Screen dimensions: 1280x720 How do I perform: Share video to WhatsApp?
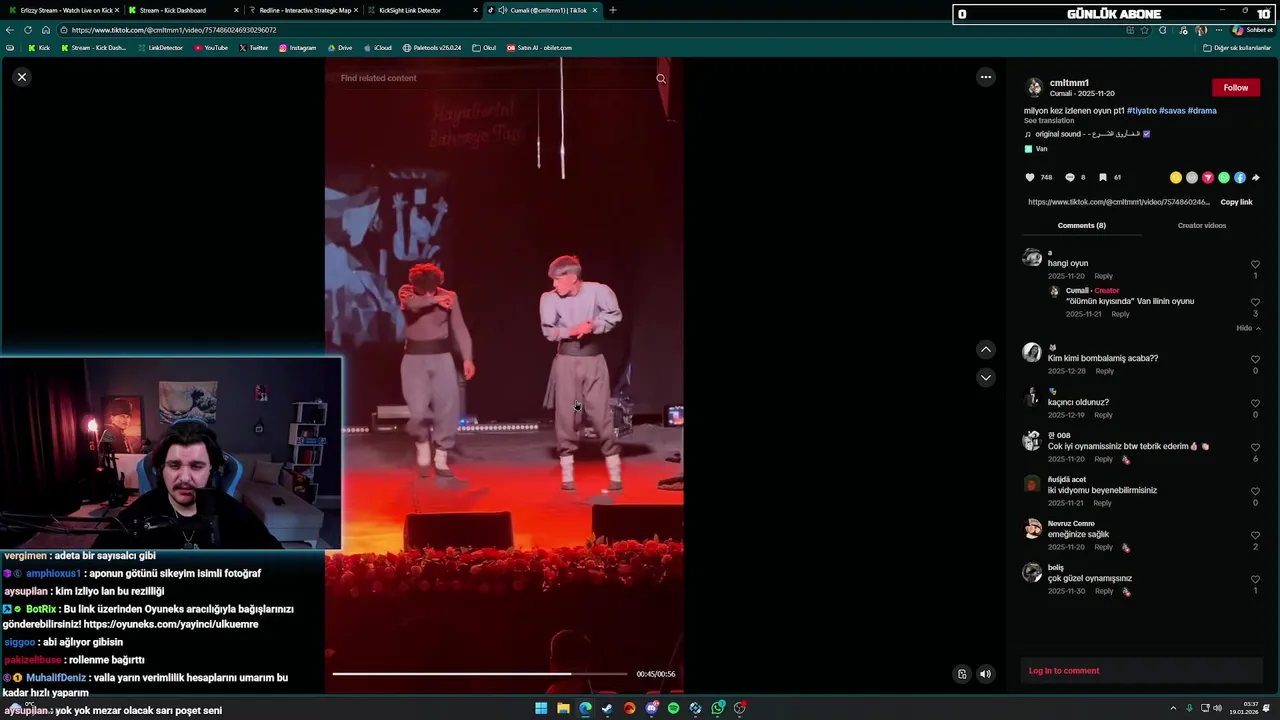pos(1224,178)
